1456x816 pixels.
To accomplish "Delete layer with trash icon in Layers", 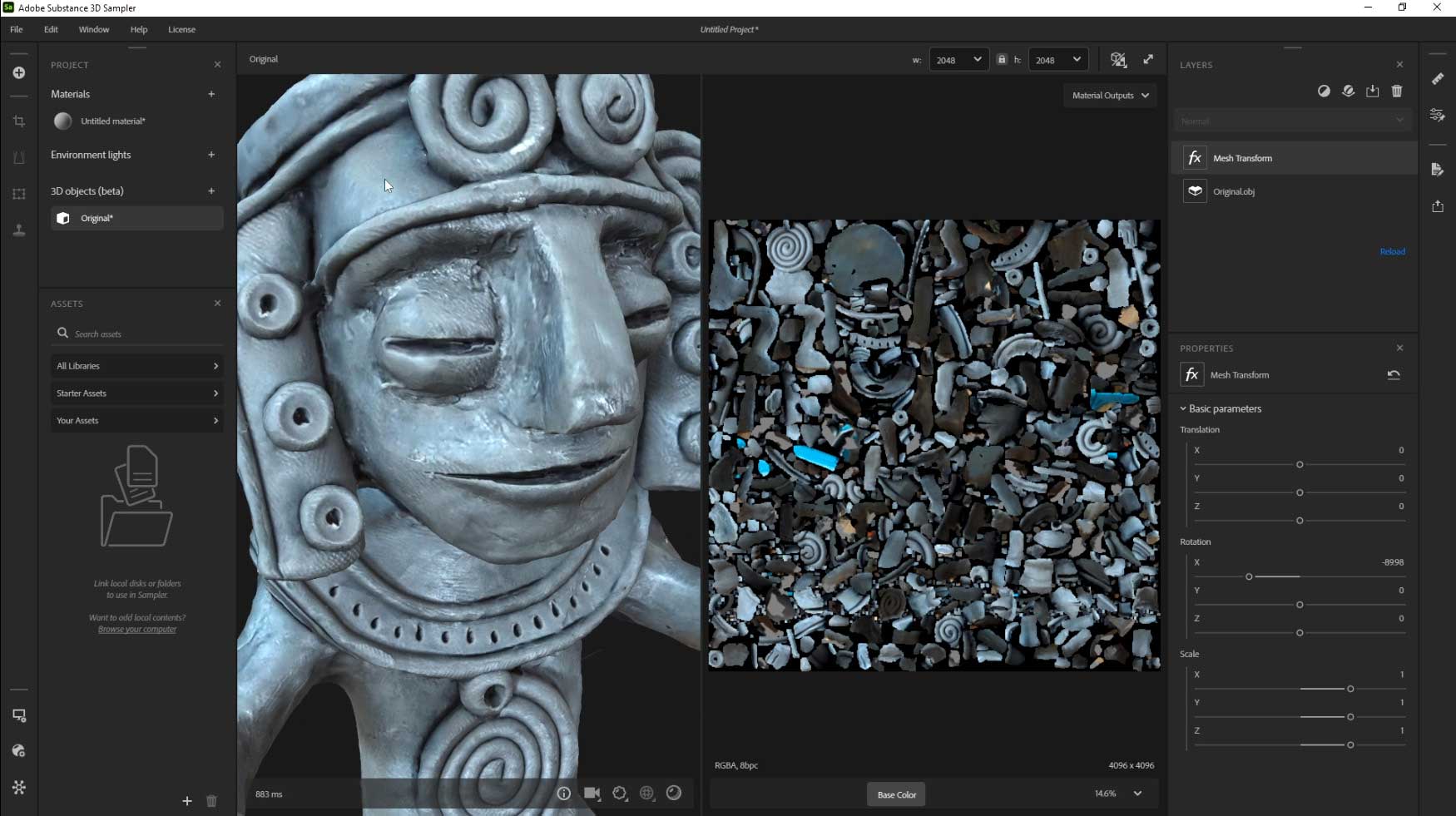I will (1397, 91).
